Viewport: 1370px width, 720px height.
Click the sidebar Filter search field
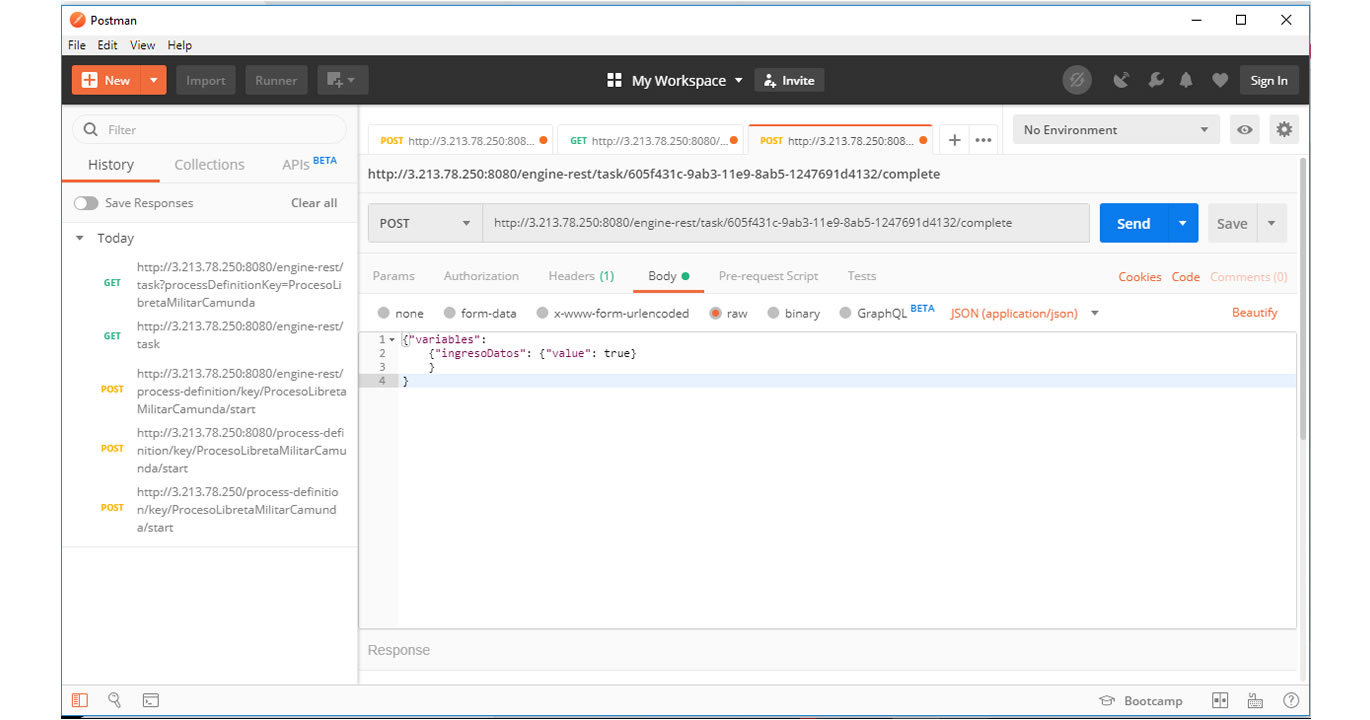tap(209, 129)
